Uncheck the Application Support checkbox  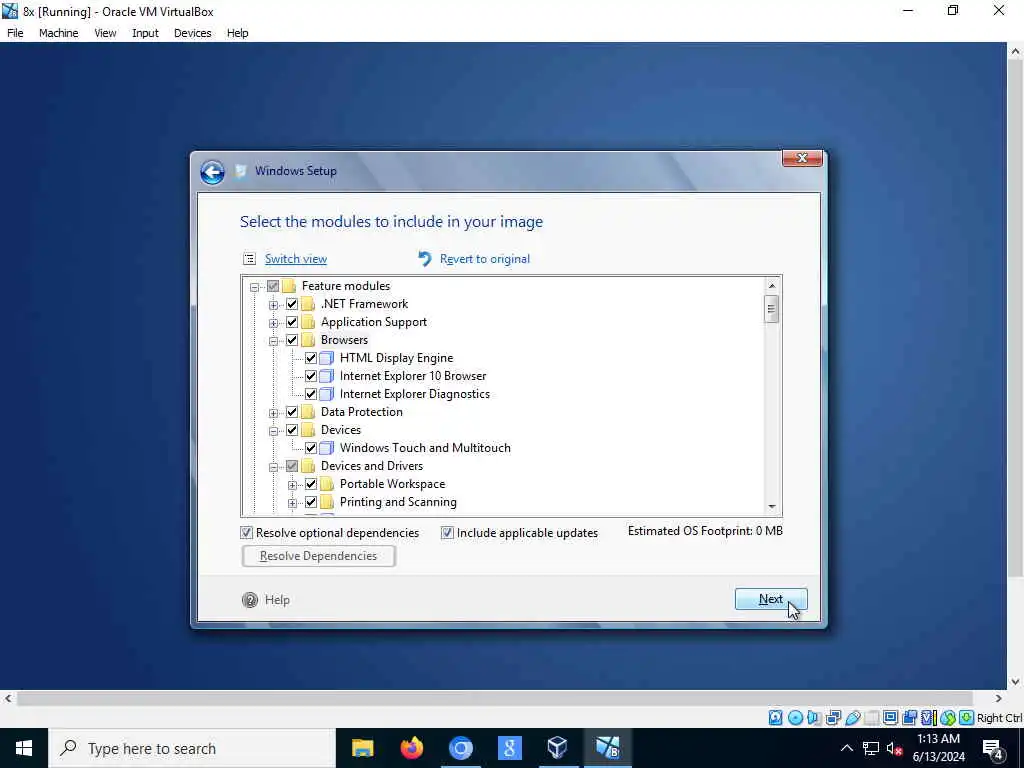point(292,322)
